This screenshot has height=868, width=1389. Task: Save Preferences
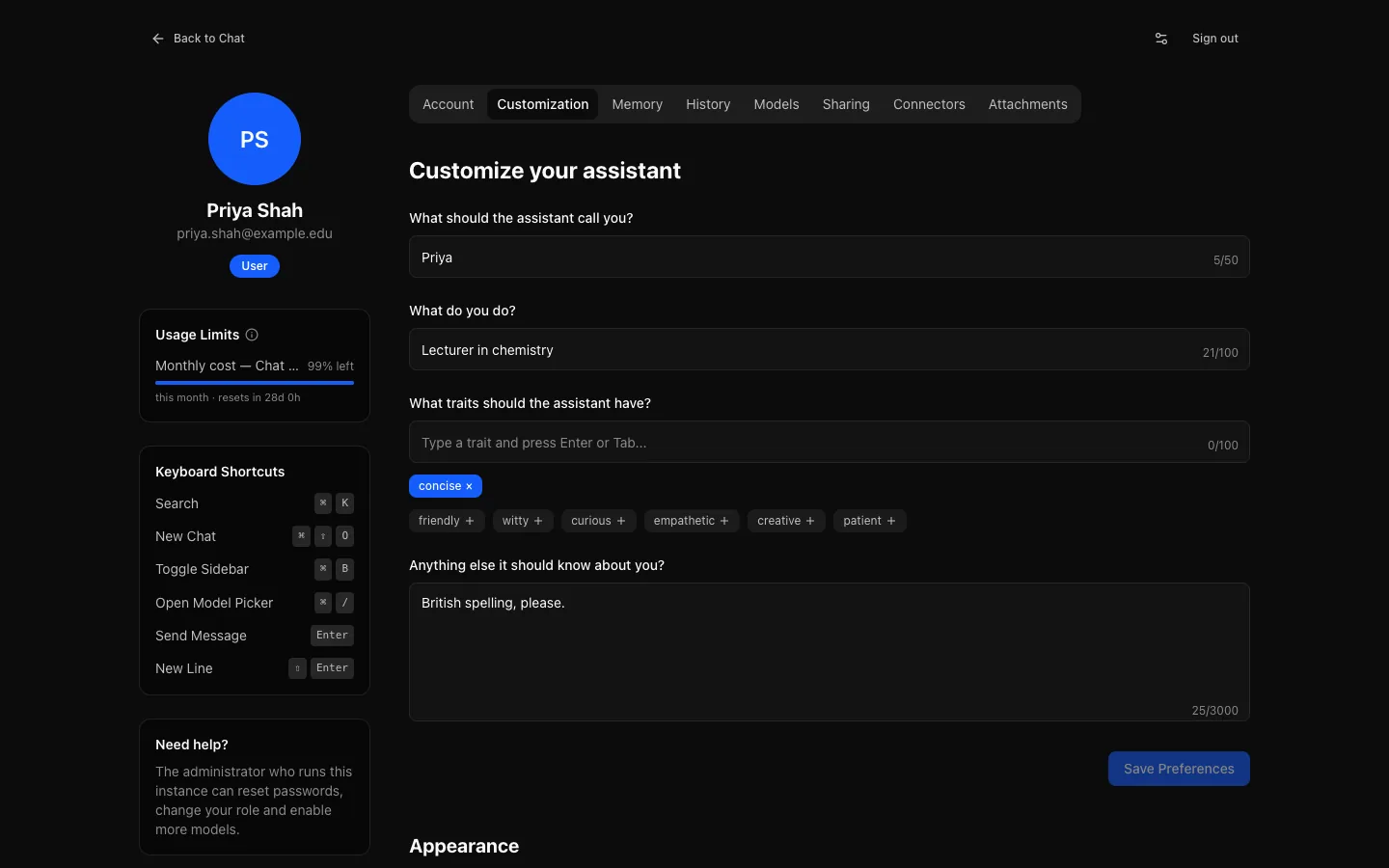click(x=1179, y=769)
